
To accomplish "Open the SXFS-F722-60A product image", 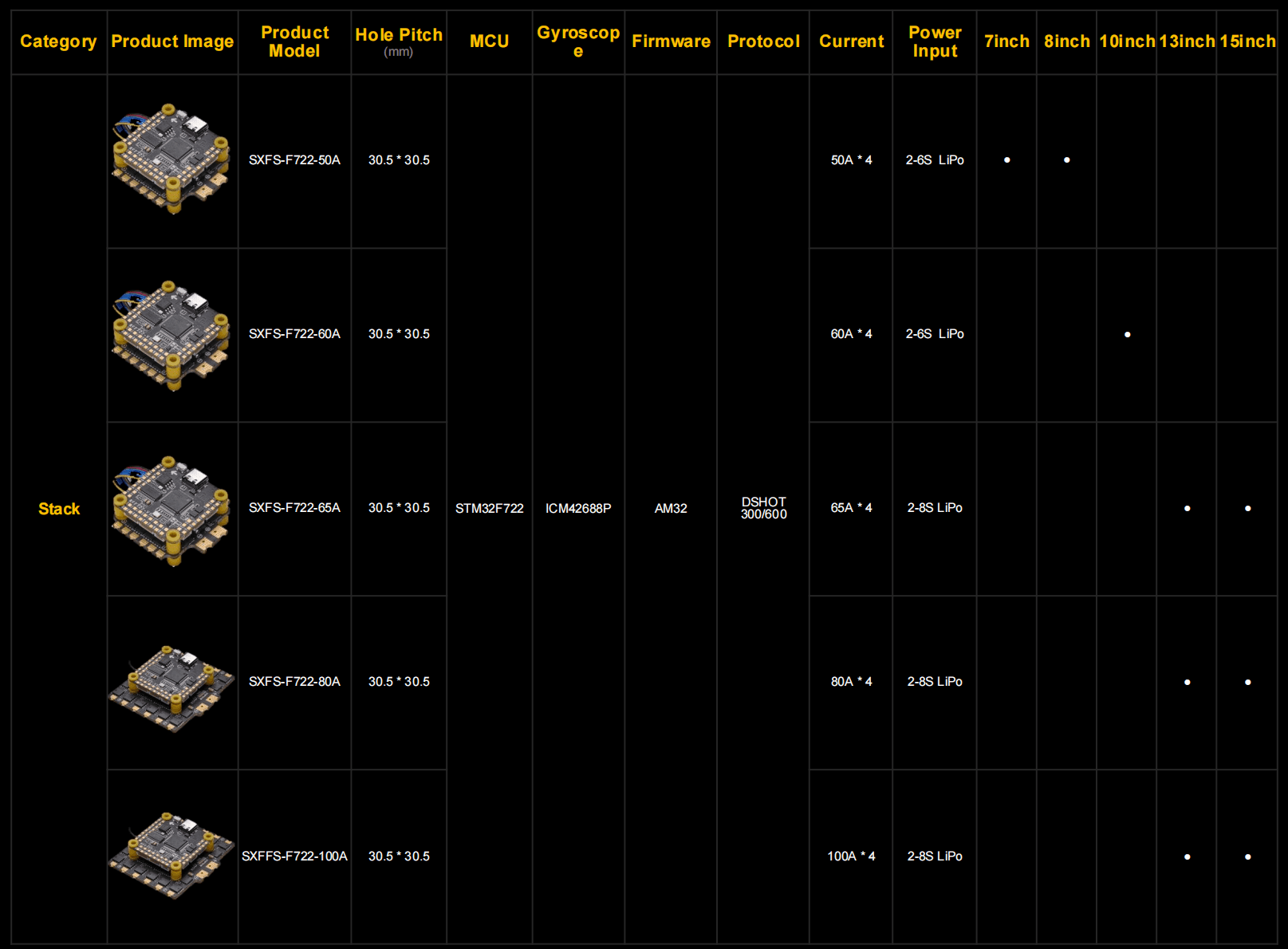I will pyautogui.click(x=172, y=335).
